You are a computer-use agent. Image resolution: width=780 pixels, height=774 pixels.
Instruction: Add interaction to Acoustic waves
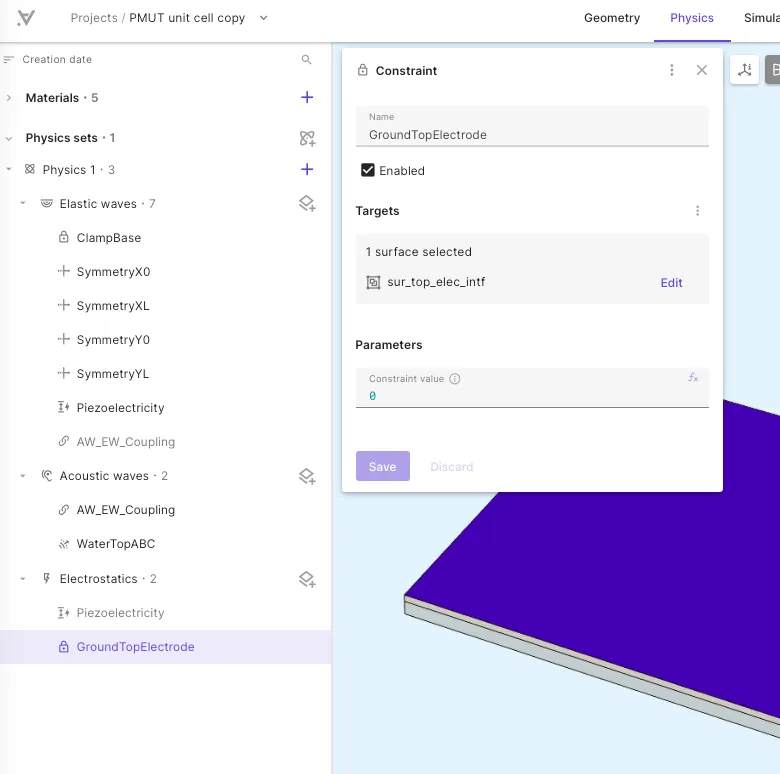pos(307,476)
